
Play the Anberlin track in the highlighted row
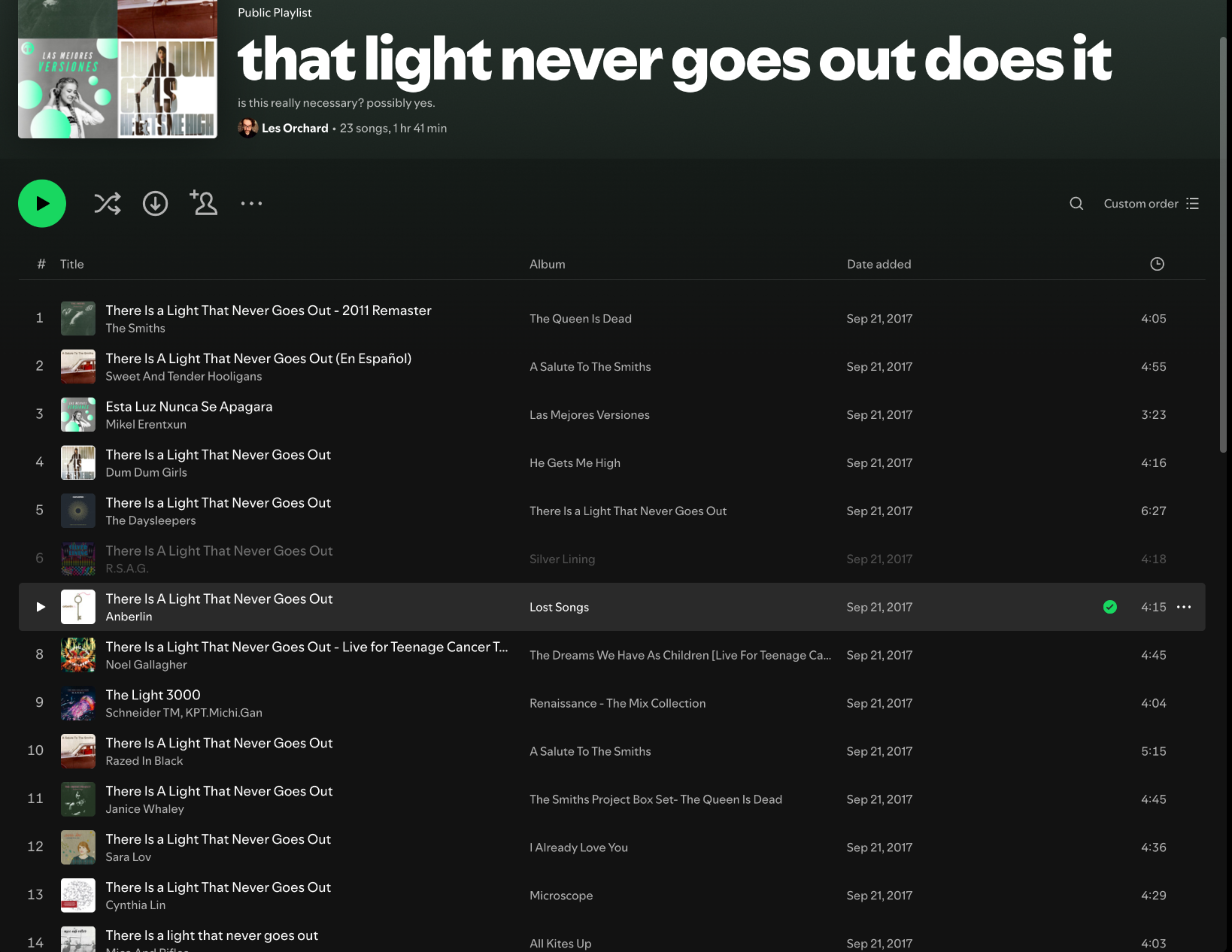point(41,607)
